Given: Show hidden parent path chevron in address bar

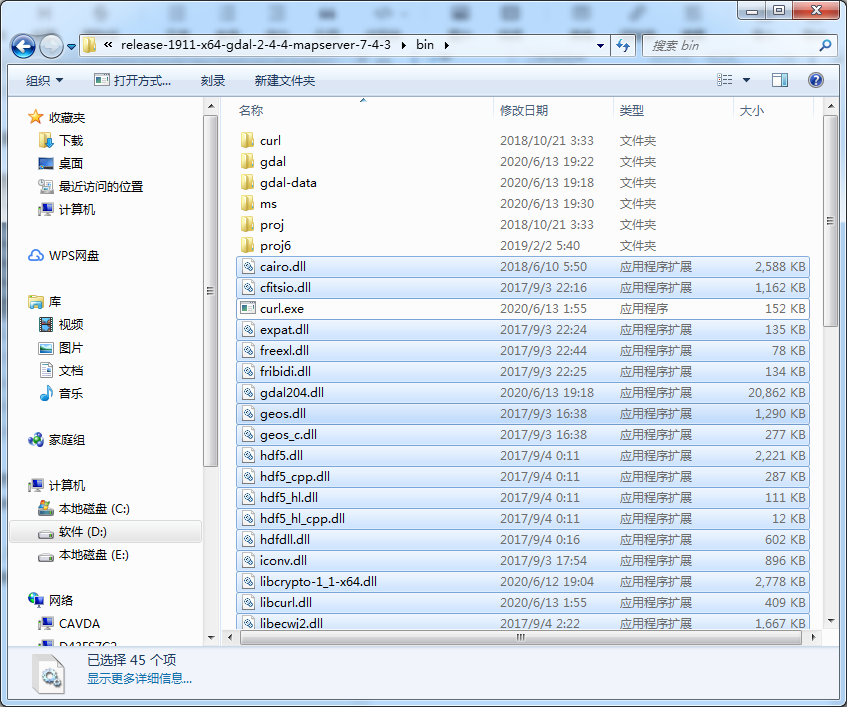Looking at the screenshot, I should 108,45.
